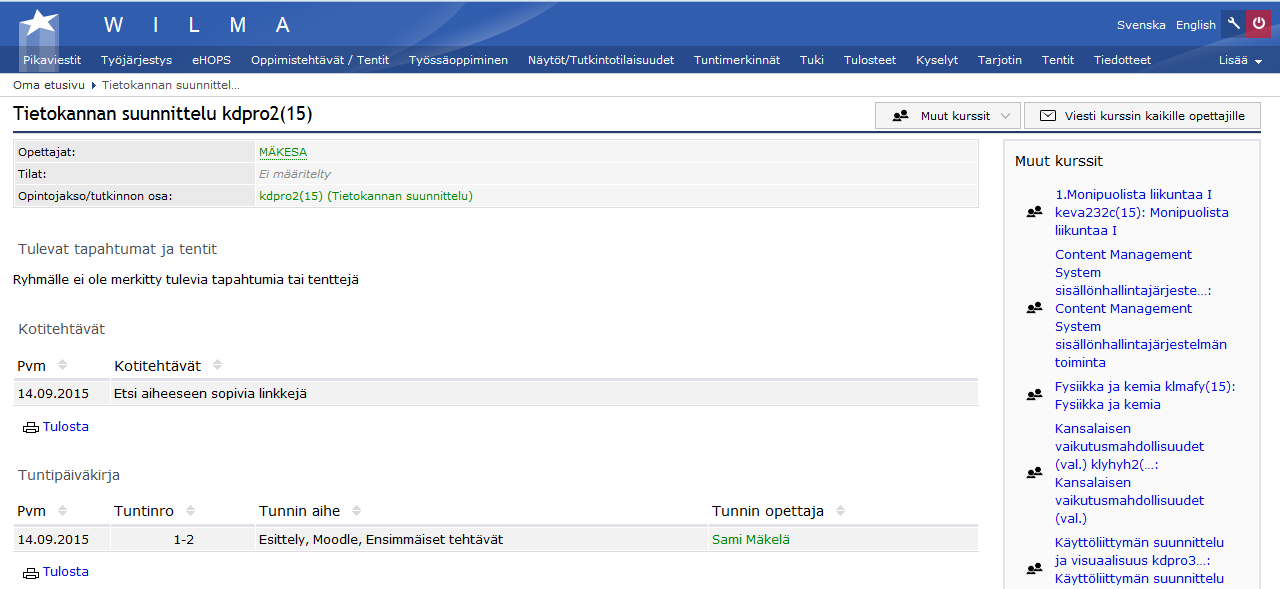Open Työssäoppiminen menu item
This screenshot has height=589, width=1280.
tap(458, 60)
